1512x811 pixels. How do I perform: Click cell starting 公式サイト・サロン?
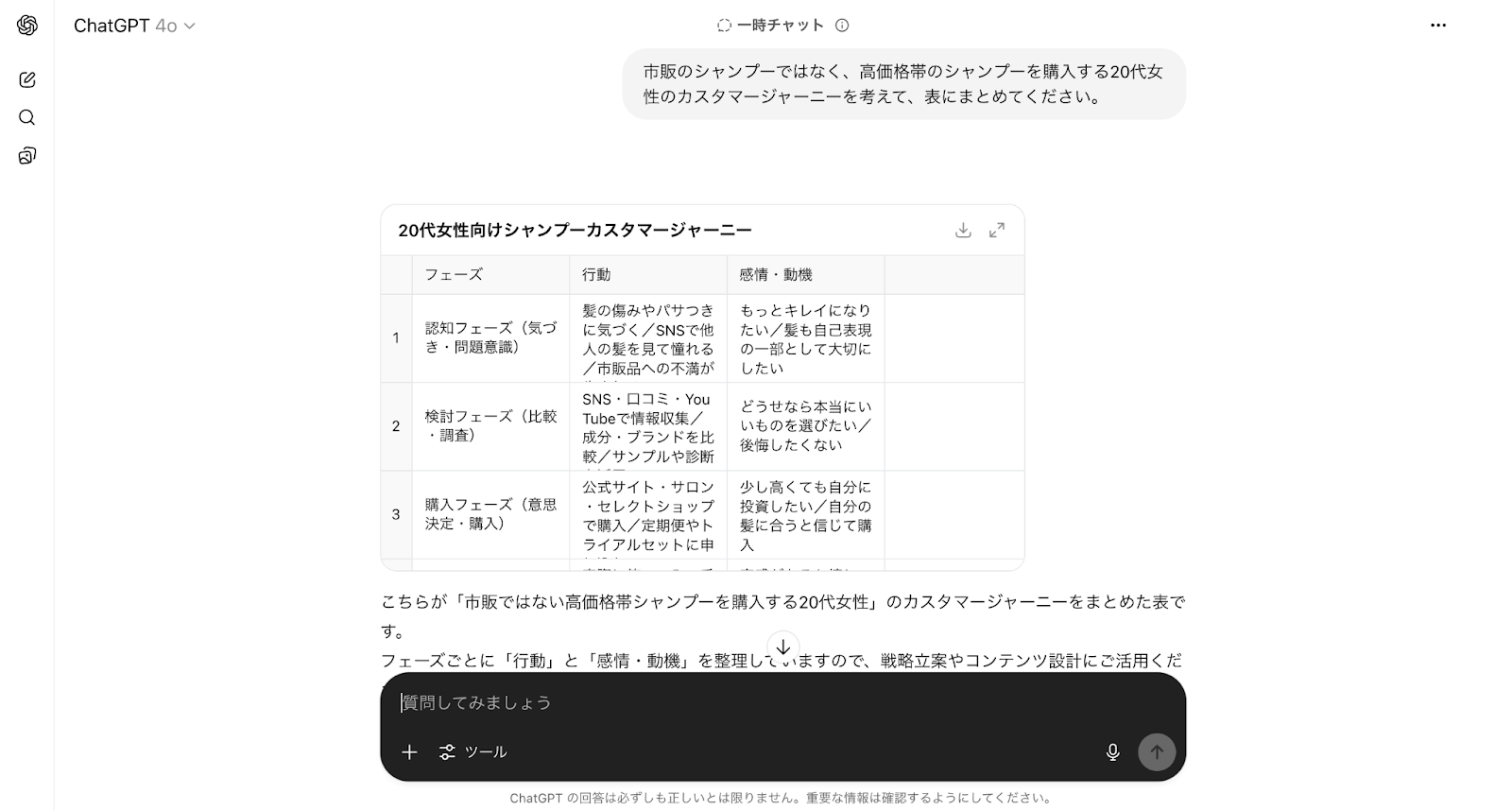coord(648,514)
